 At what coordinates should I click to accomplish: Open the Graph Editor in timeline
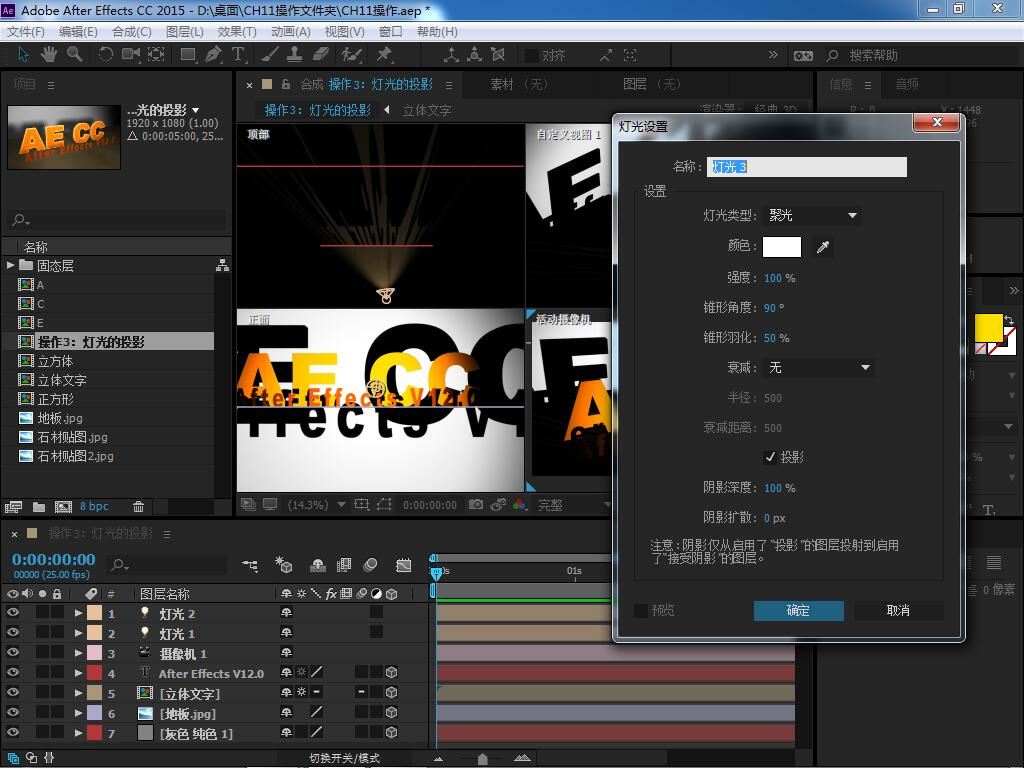404,565
